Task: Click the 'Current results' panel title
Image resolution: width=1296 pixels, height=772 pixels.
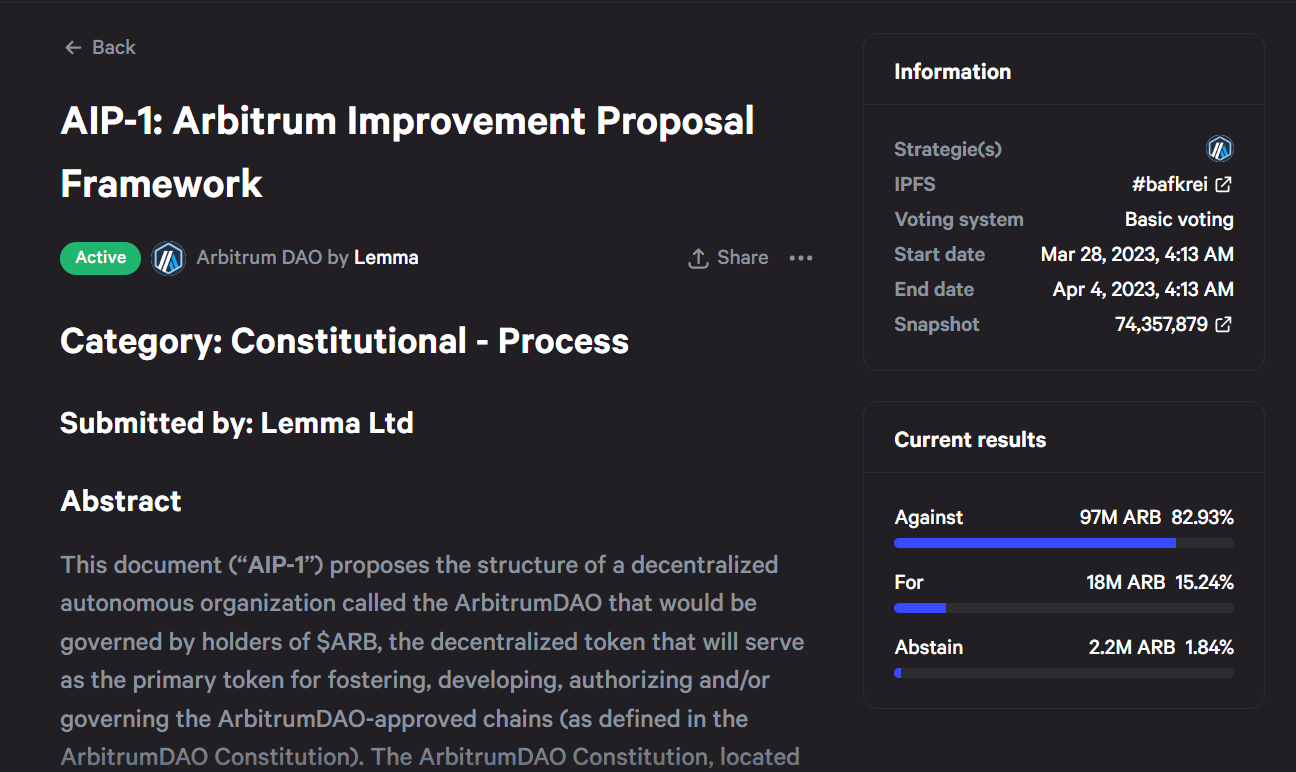Action: (970, 439)
